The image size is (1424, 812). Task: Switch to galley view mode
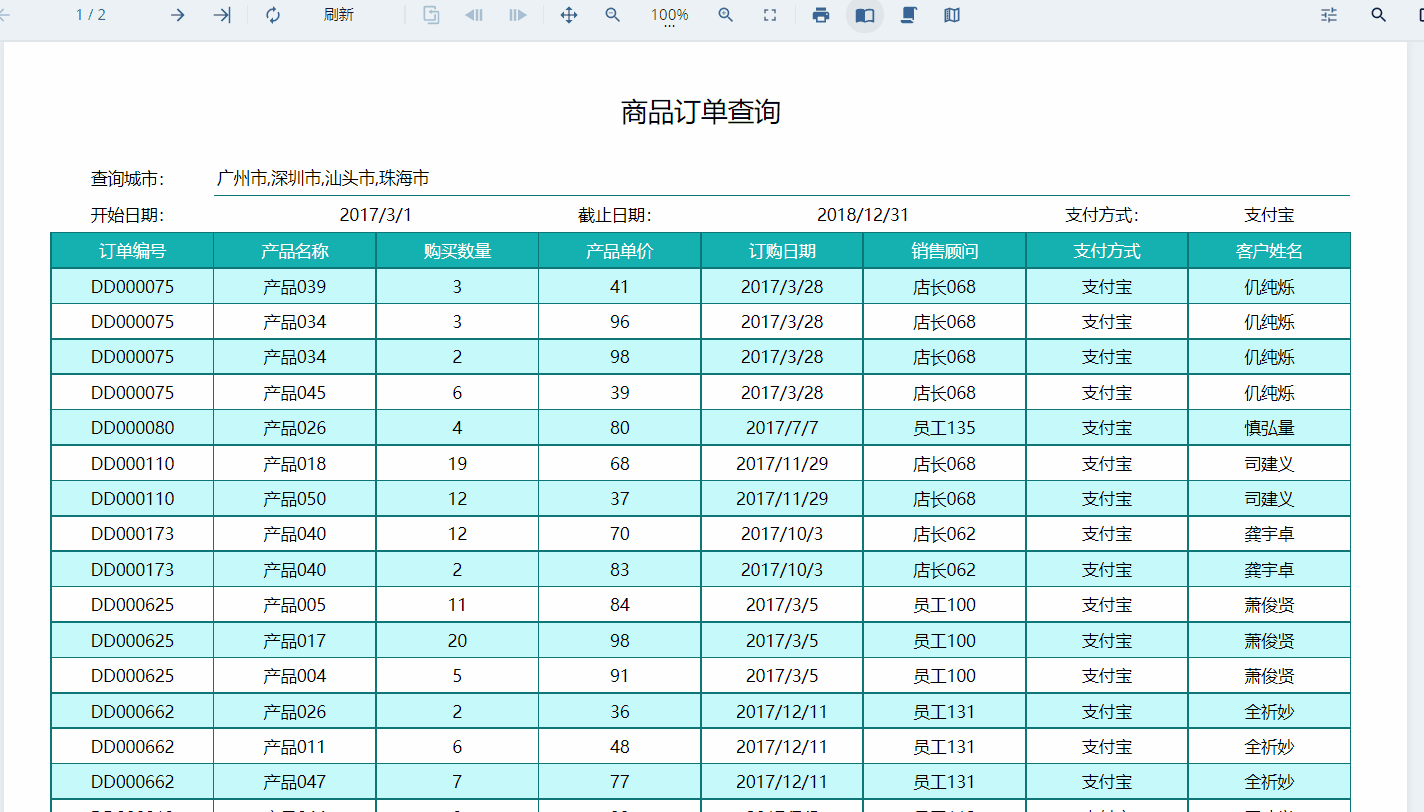coord(951,15)
